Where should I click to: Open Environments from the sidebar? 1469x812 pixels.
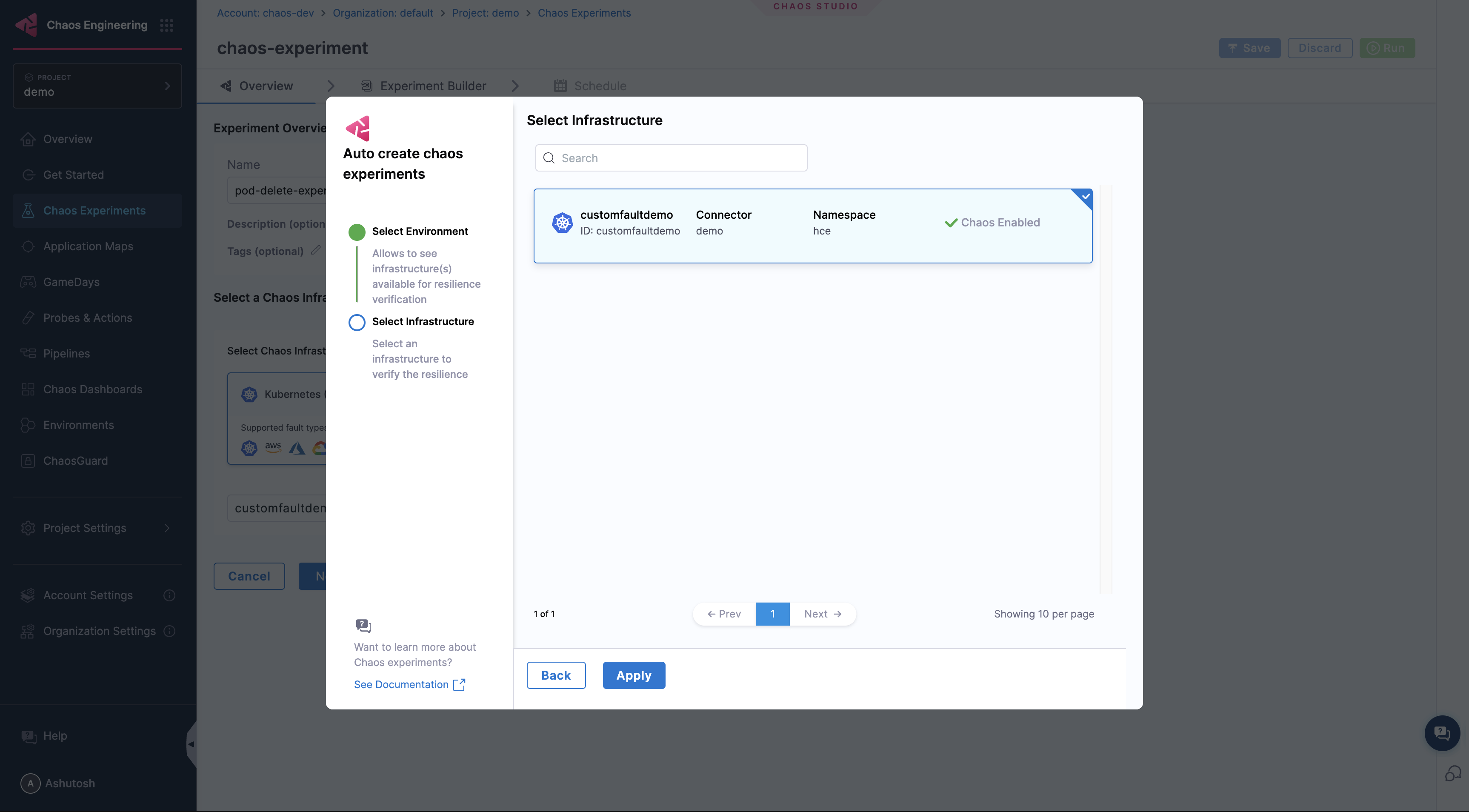click(79, 425)
